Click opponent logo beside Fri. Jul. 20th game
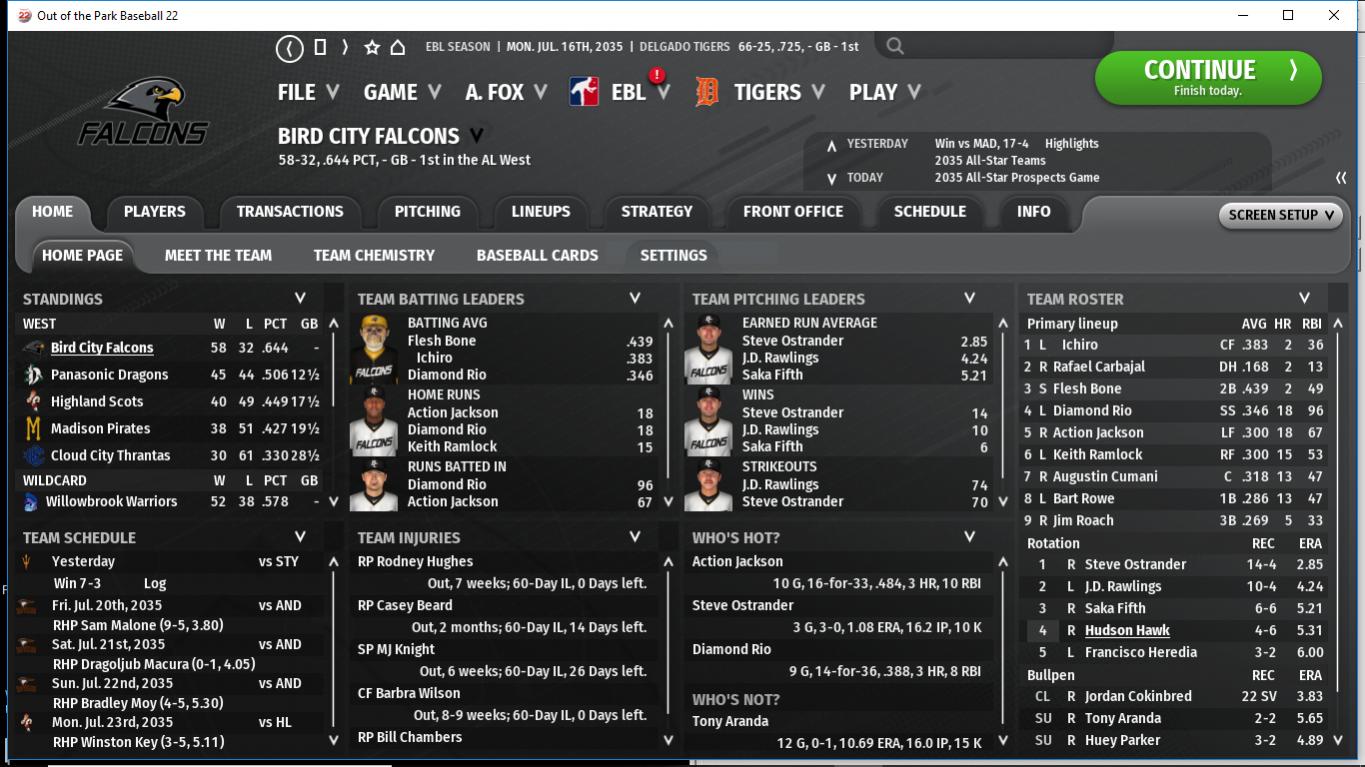Screen dimensions: 1365x767 (28, 606)
